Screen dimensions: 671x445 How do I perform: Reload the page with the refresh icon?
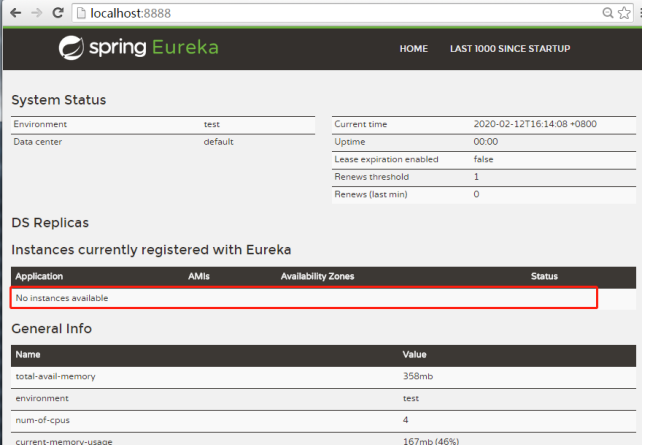pyautogui.click(x=58, y=13)
